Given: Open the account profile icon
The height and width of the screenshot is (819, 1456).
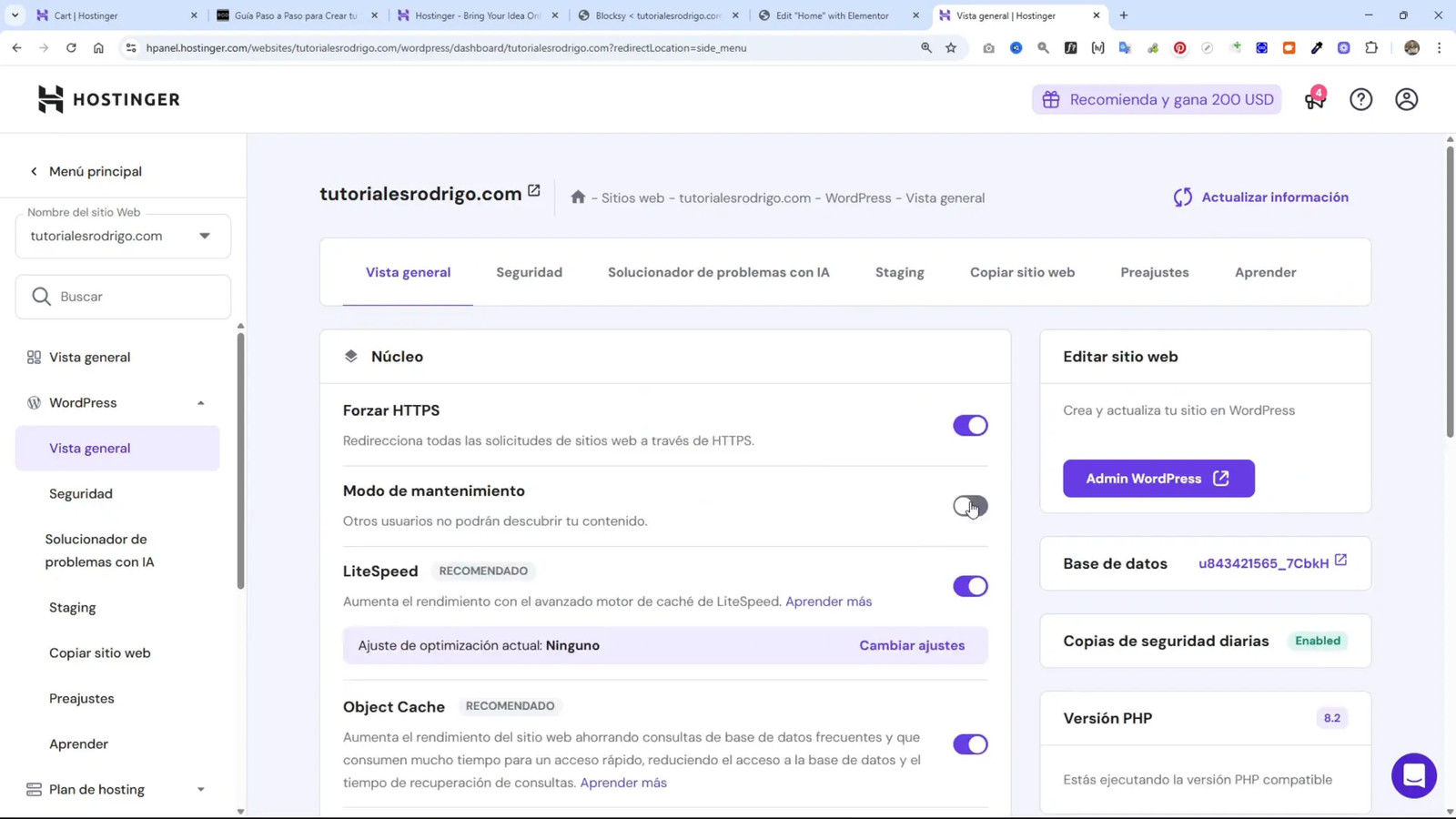Looking at the screenshot, I should pyautogui.click(x=1406, y=100).
